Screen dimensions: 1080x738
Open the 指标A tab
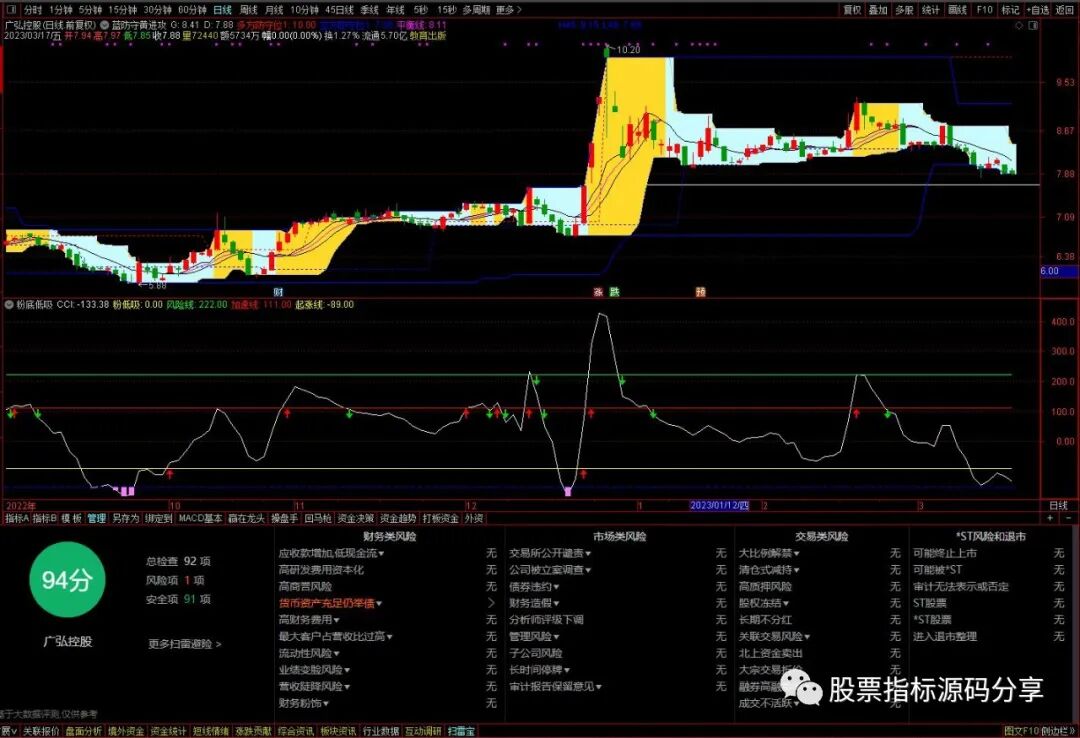point(17,518)
